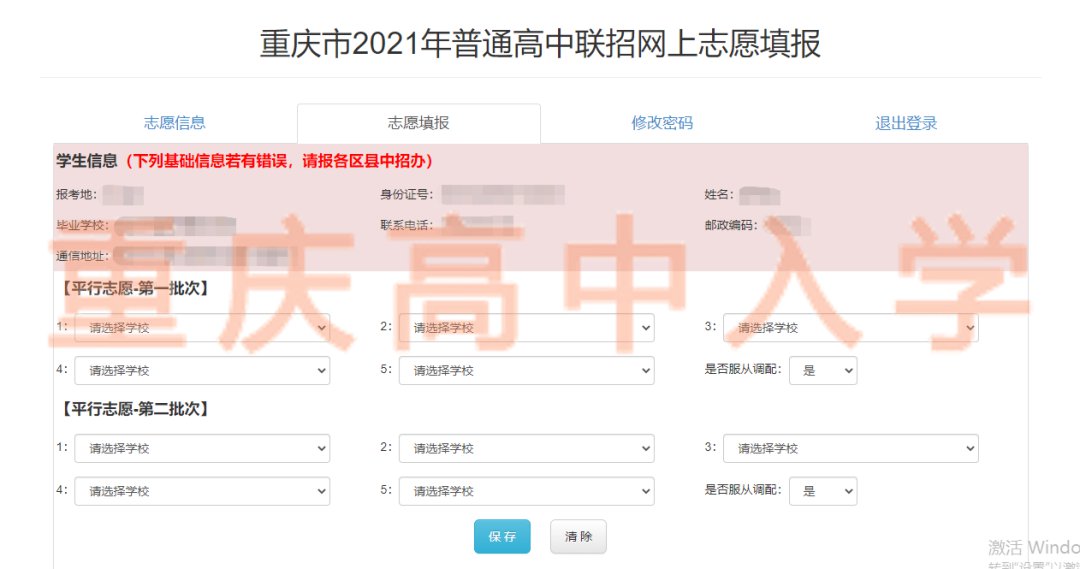This screenshot has width=1080, height=569.
Task: Open second batch school choice 4 dropdown
Action: pyautogui.click(x=202, y=491)
